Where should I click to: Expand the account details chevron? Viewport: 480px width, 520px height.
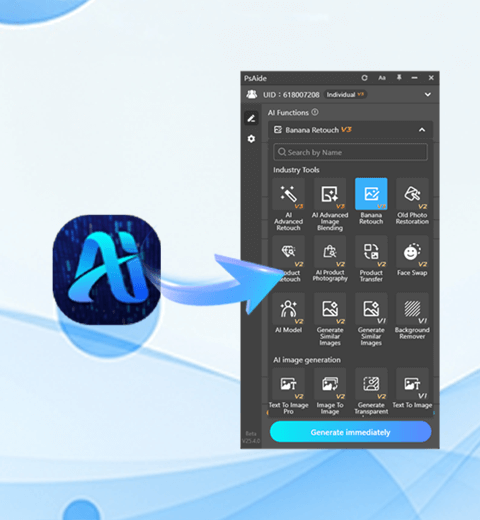(x=428, y=95)
